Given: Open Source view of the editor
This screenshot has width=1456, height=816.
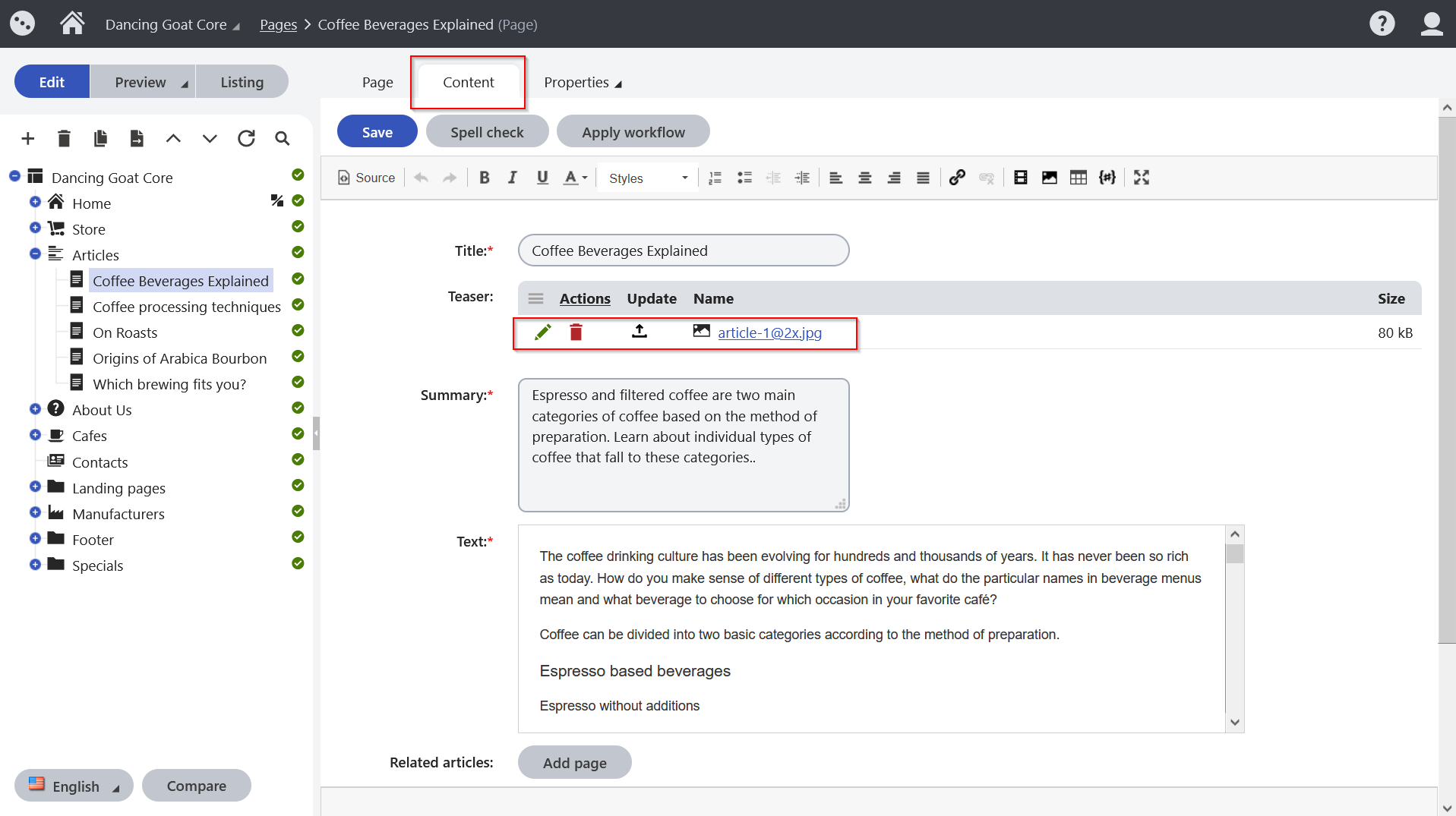Looking at the screenshot, I should point(366,177).
